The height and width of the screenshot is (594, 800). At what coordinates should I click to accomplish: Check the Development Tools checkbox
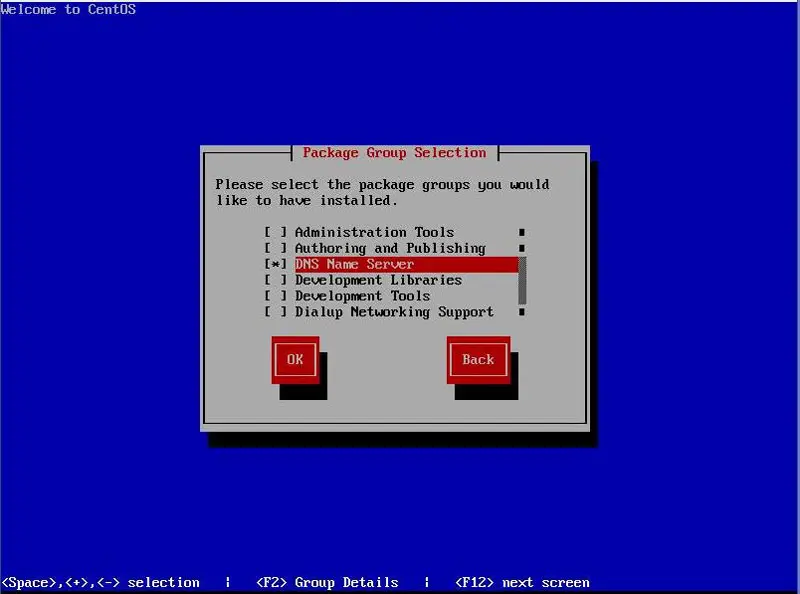276,295
